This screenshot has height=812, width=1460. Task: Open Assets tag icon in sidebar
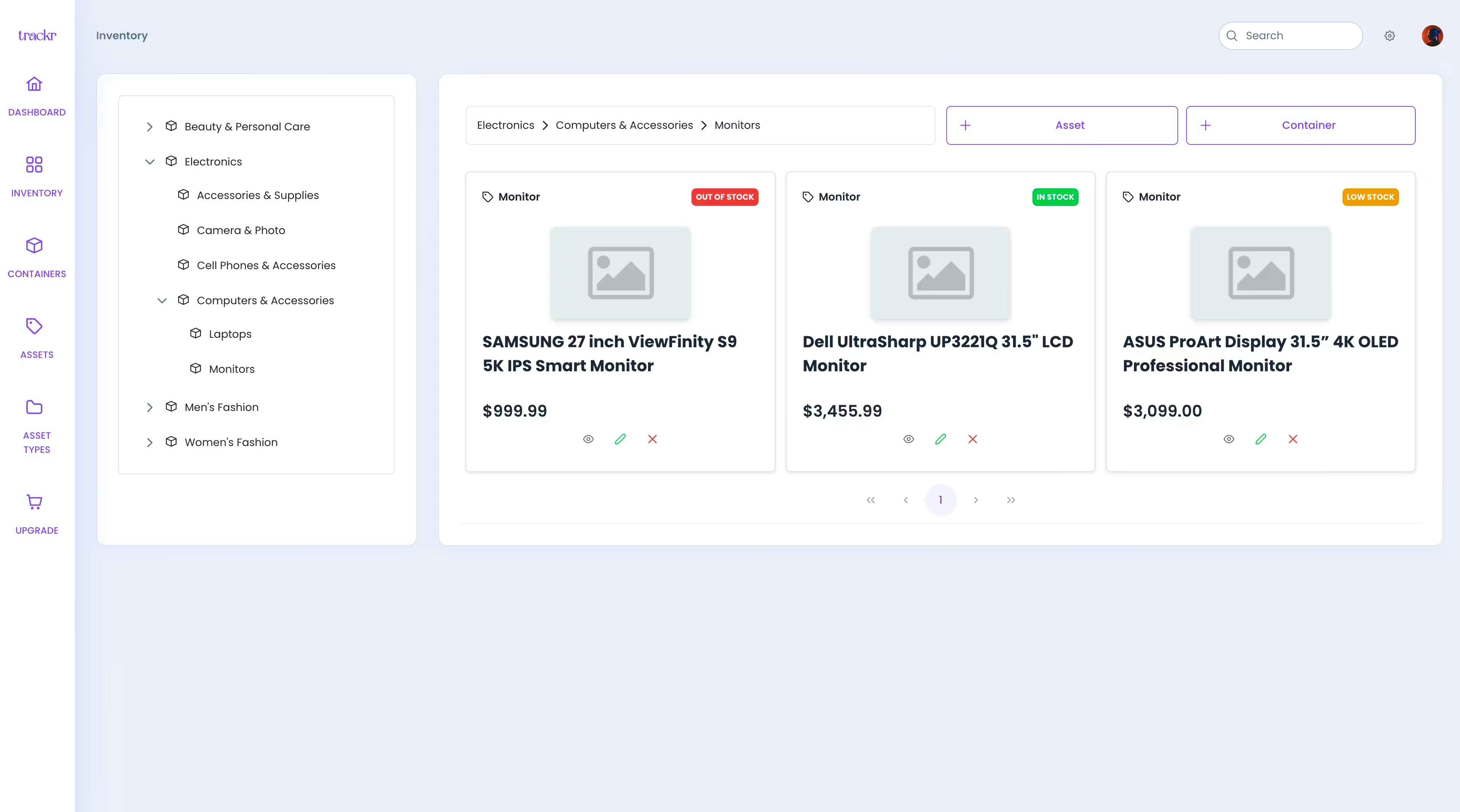34,326
